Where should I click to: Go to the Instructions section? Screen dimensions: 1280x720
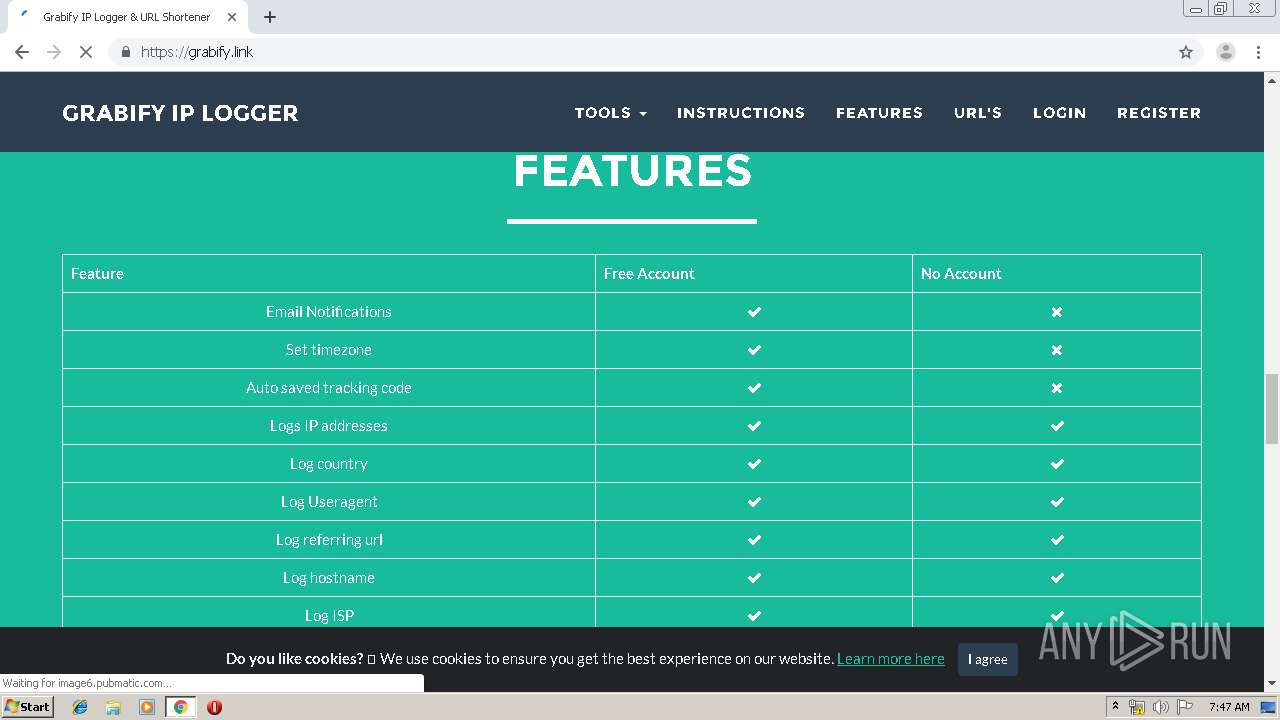741,113
